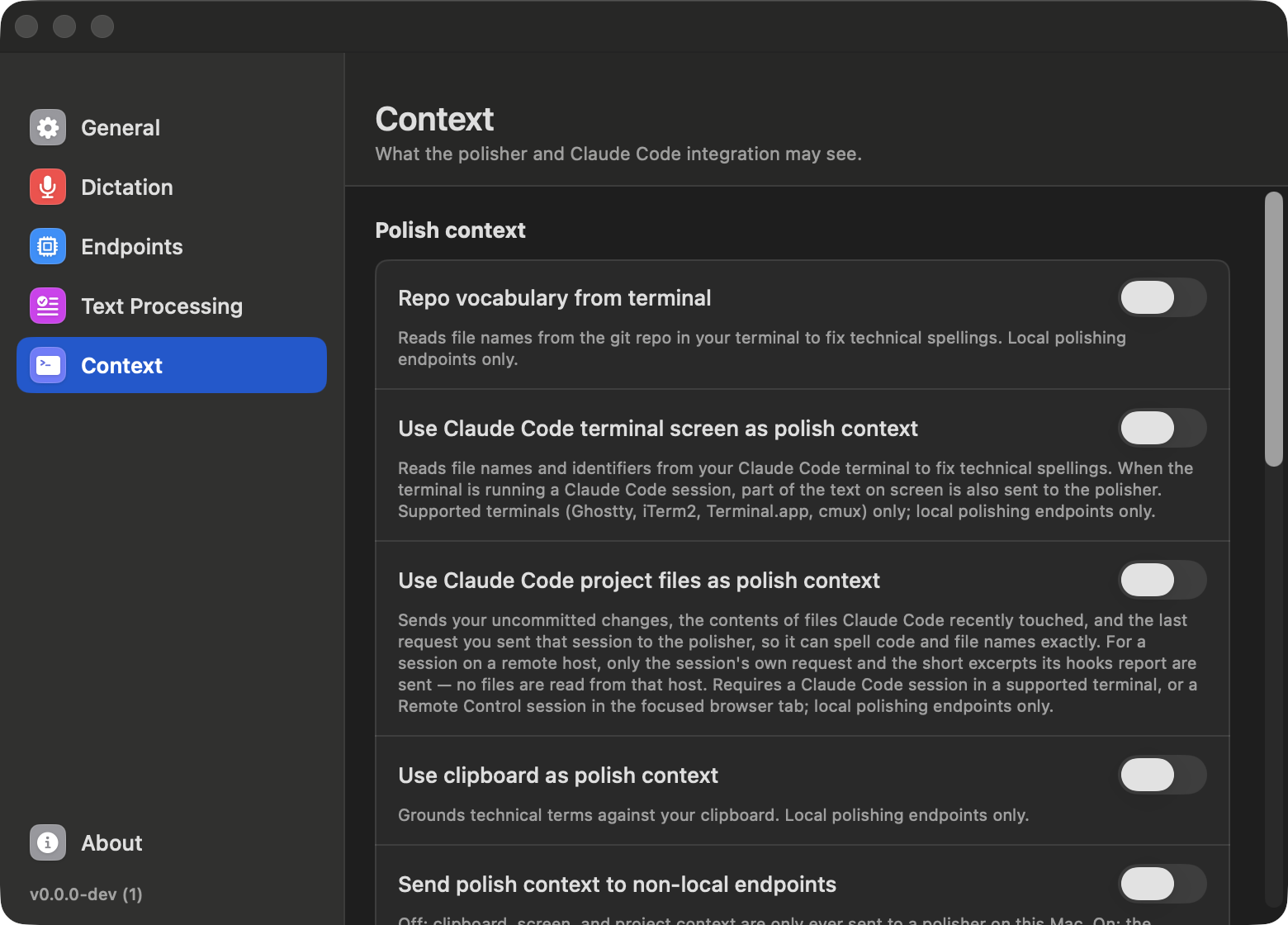
Task: Click the description mentioning Ghostty, iTerm2, Terminal.app
Action: (796, 490)
